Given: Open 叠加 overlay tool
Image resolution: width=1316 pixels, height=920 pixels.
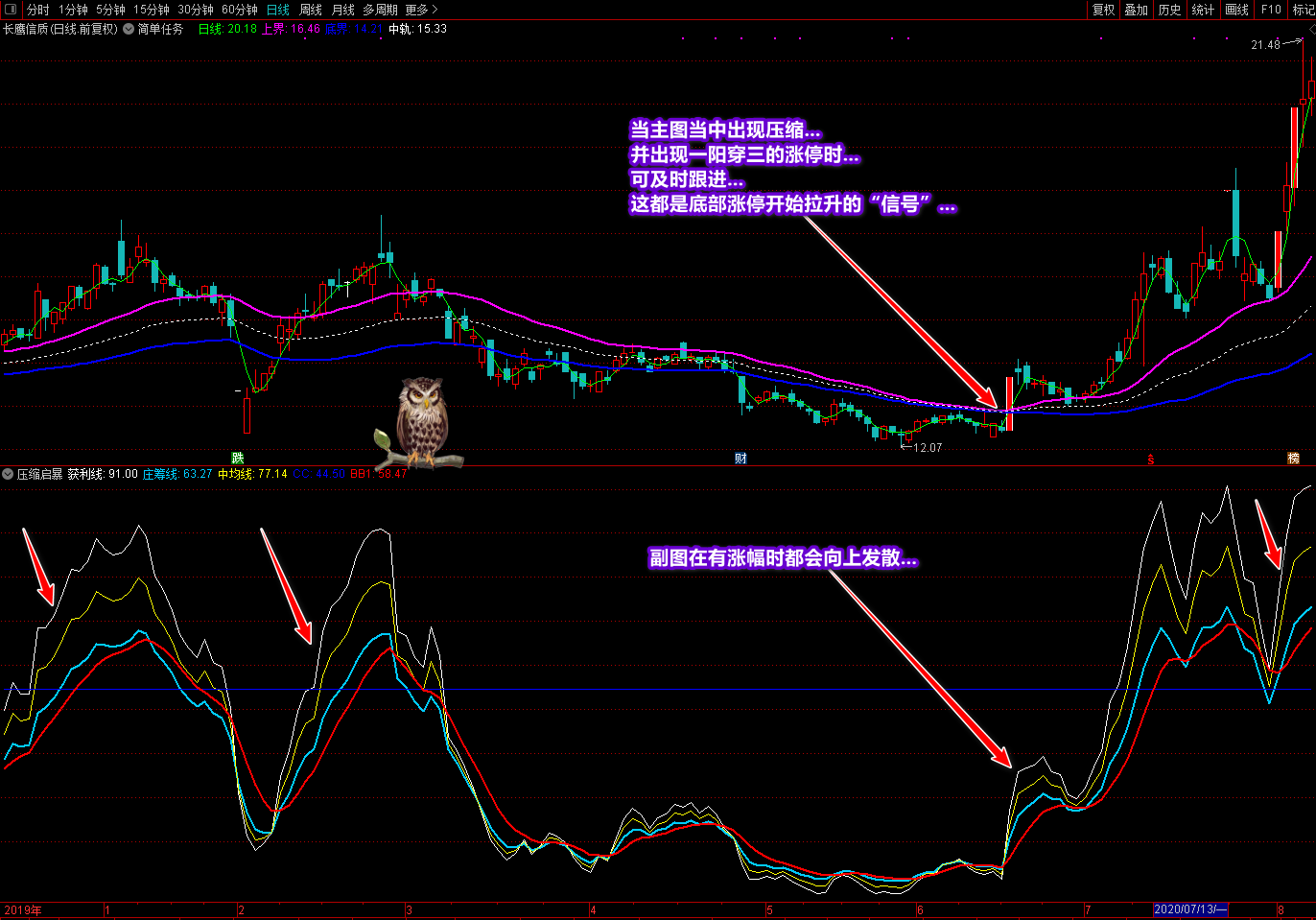Looking at the screenshot, I should (1137, 10).
